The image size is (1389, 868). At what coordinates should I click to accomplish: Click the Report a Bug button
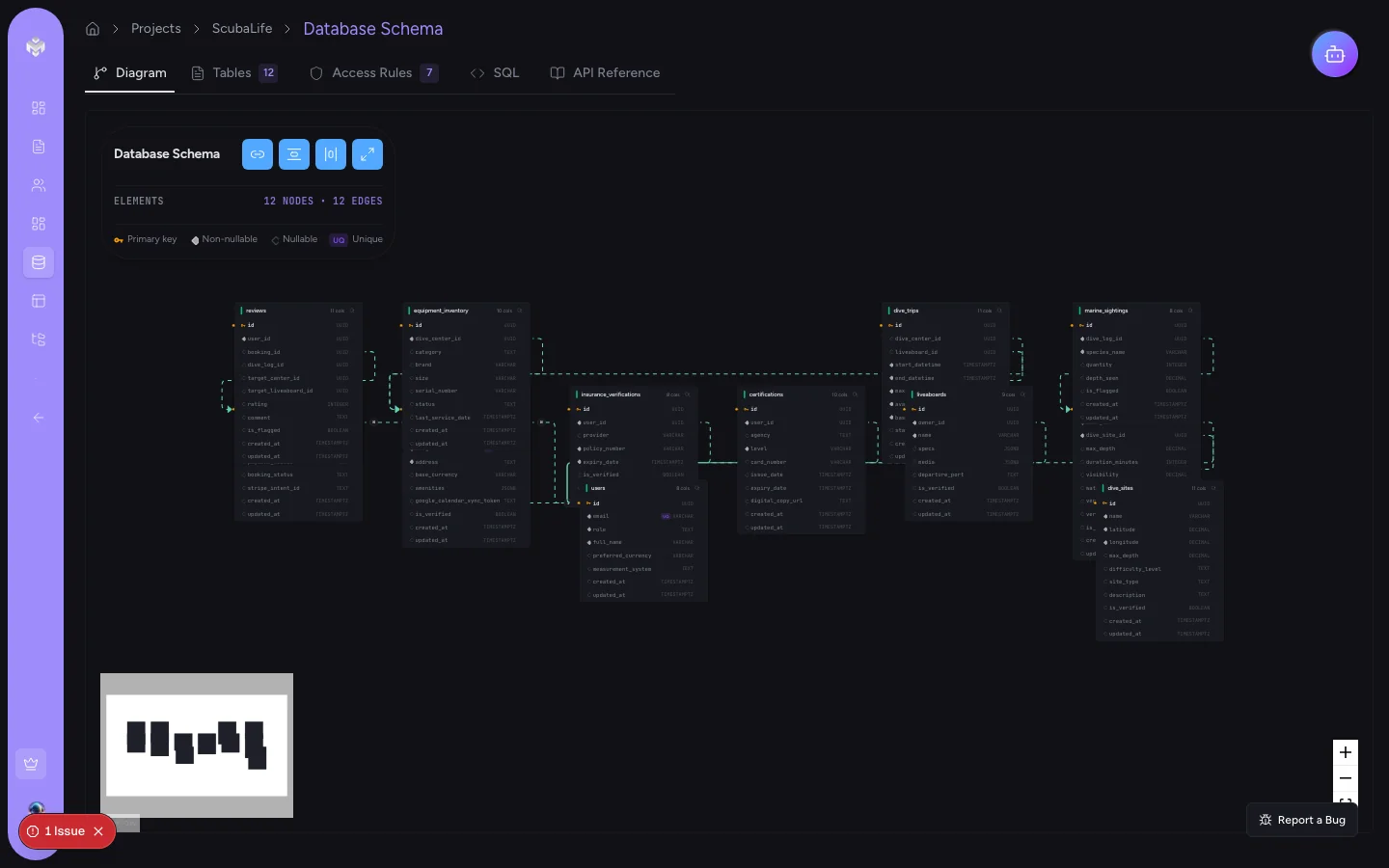1301,820
